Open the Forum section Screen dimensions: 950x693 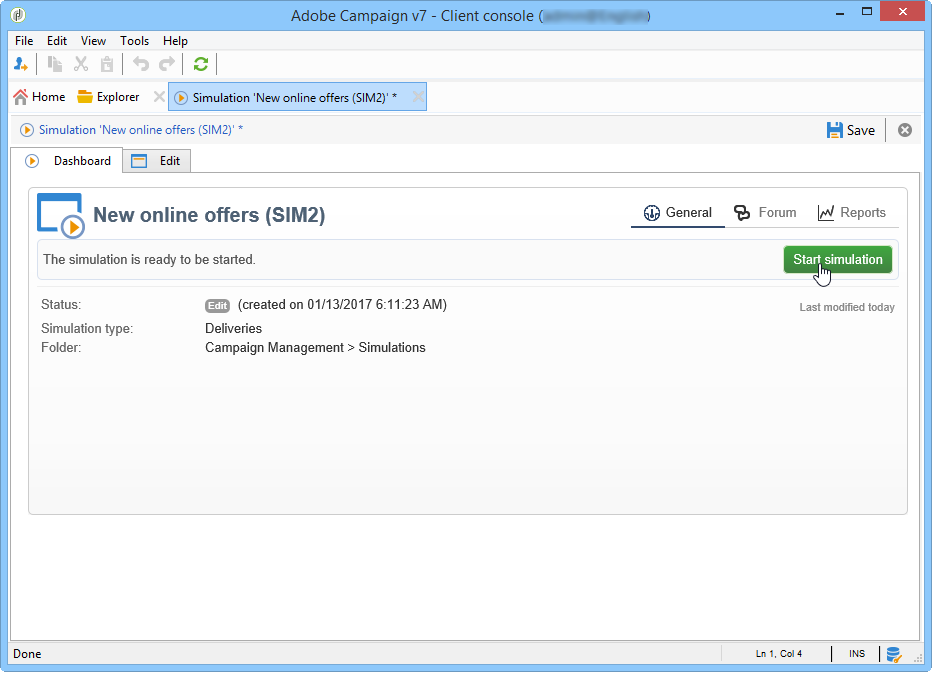(x=765, y=213)
